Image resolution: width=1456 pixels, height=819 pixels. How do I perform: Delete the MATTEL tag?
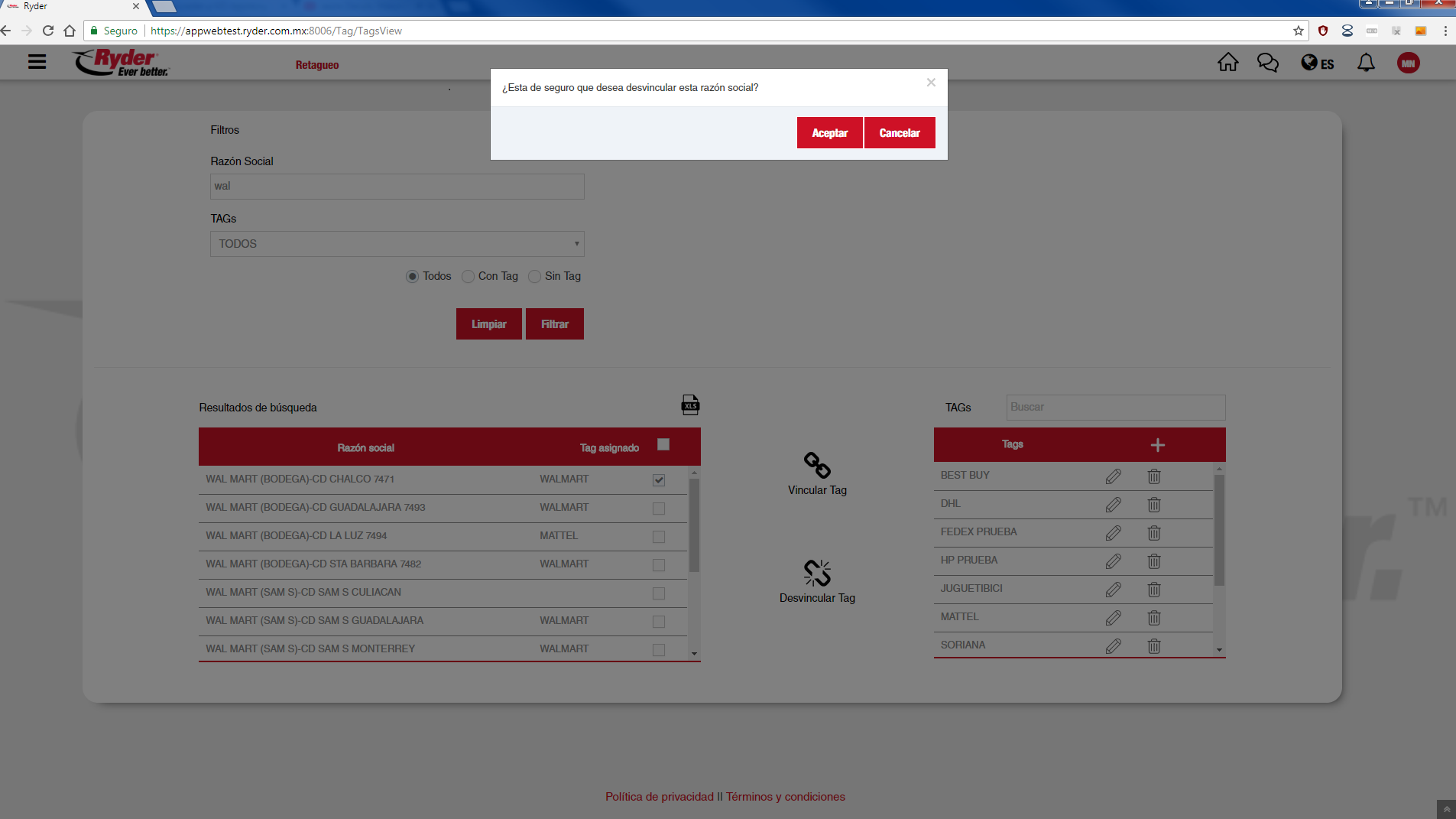(x=1153, y=618)
